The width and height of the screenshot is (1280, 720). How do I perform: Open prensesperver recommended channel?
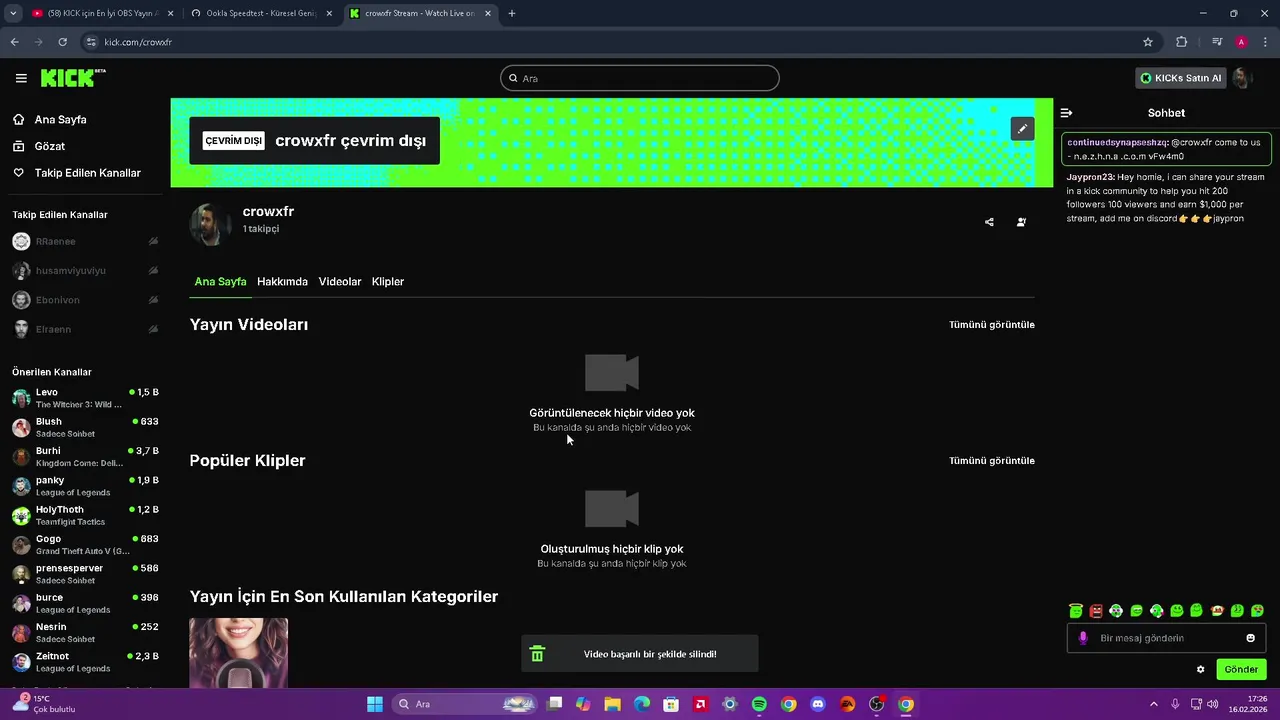click(x=85, y=574)
